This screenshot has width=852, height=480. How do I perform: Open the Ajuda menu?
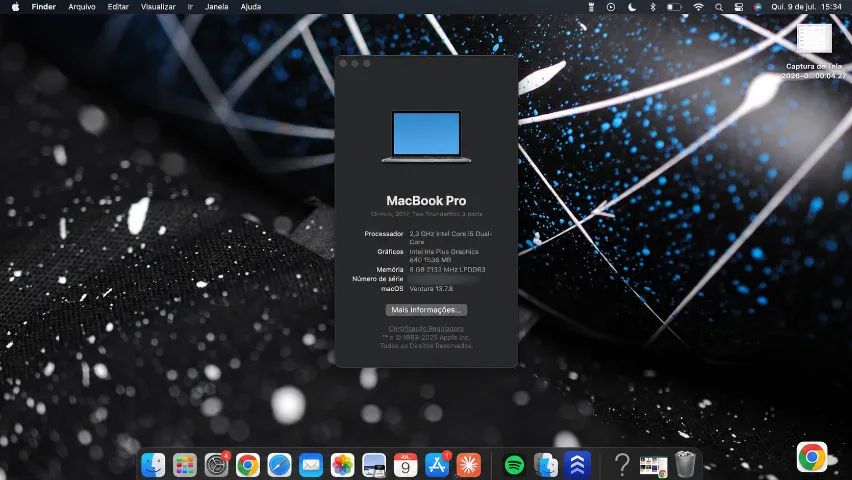coord(251,7)
